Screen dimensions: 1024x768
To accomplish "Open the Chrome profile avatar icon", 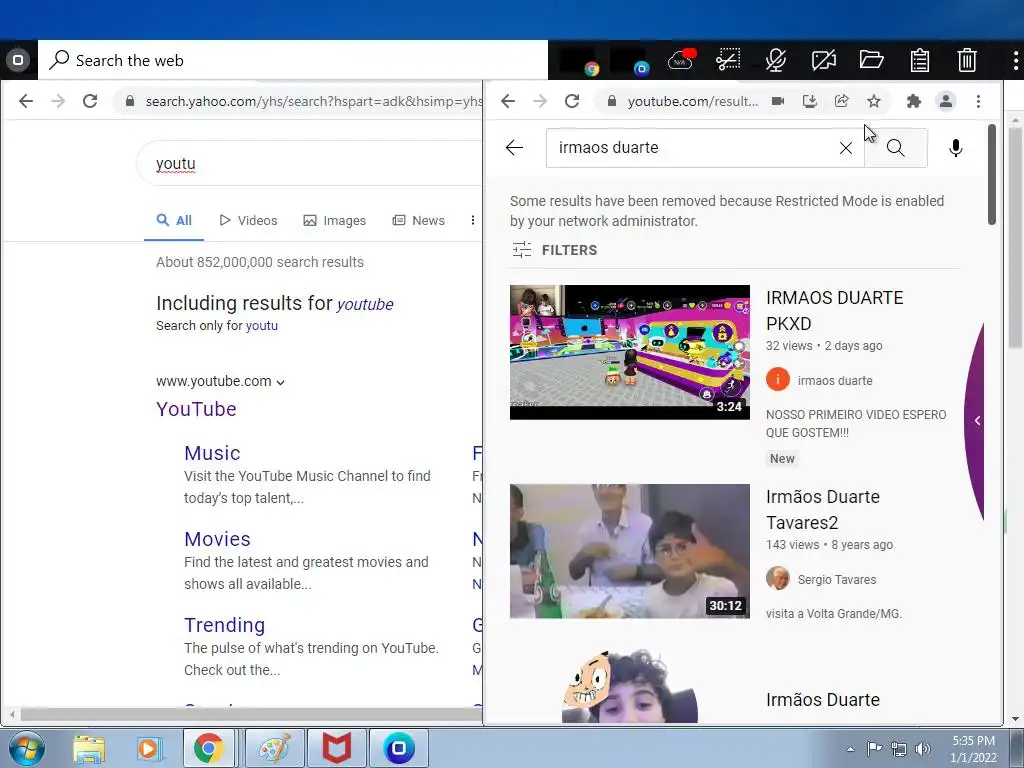I will pos(946,101).
